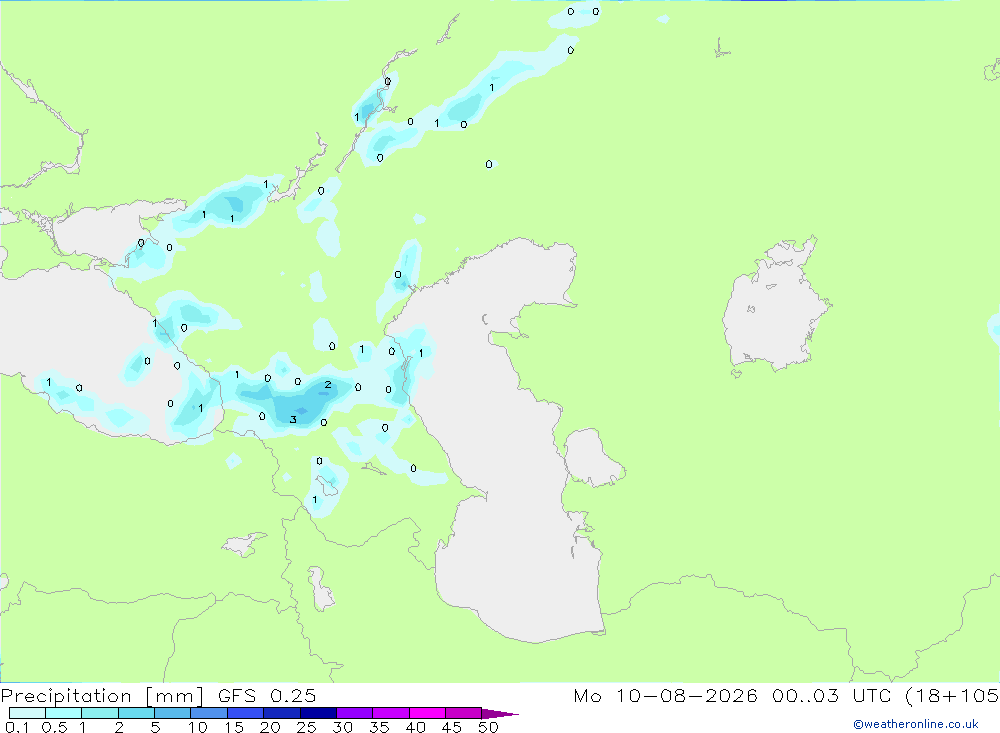Click the legend swatch between 25 and 30
The width and height of the screenshot is (1000, 733).
pyautogui.click(x=318, y=713)
